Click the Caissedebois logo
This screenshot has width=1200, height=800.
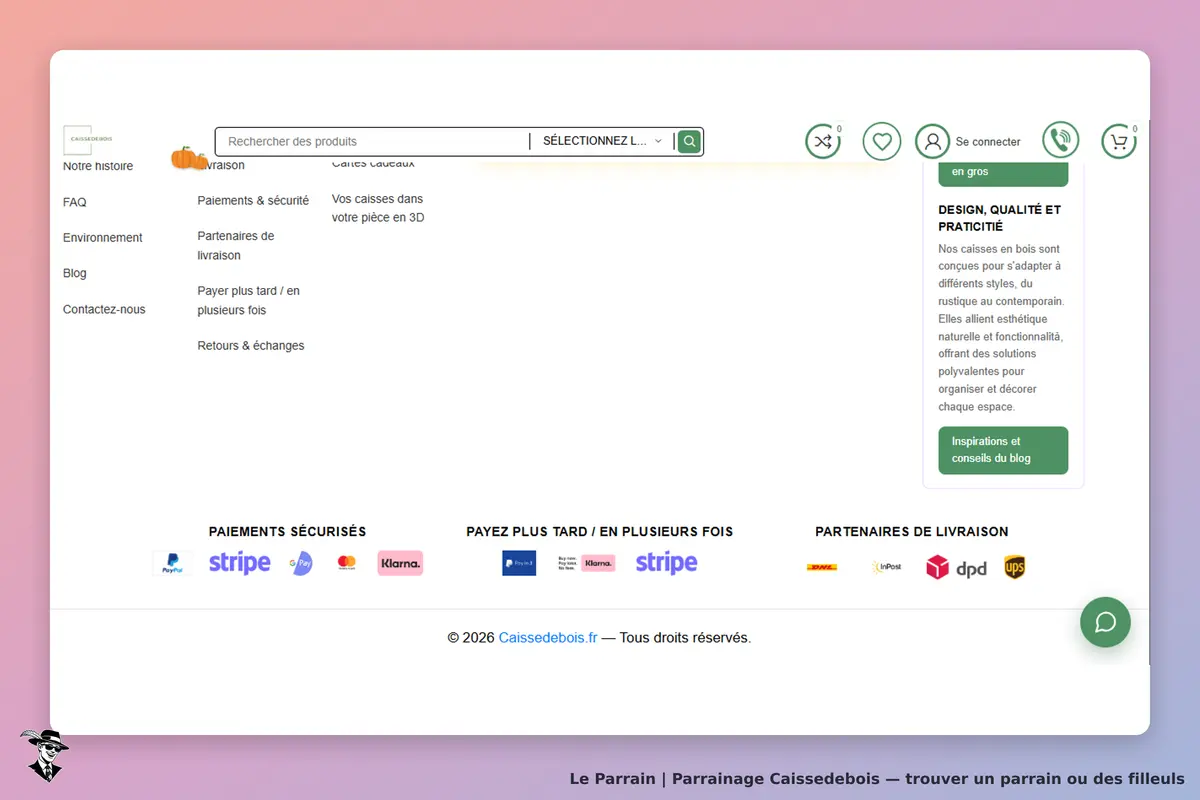coord(91,140)
